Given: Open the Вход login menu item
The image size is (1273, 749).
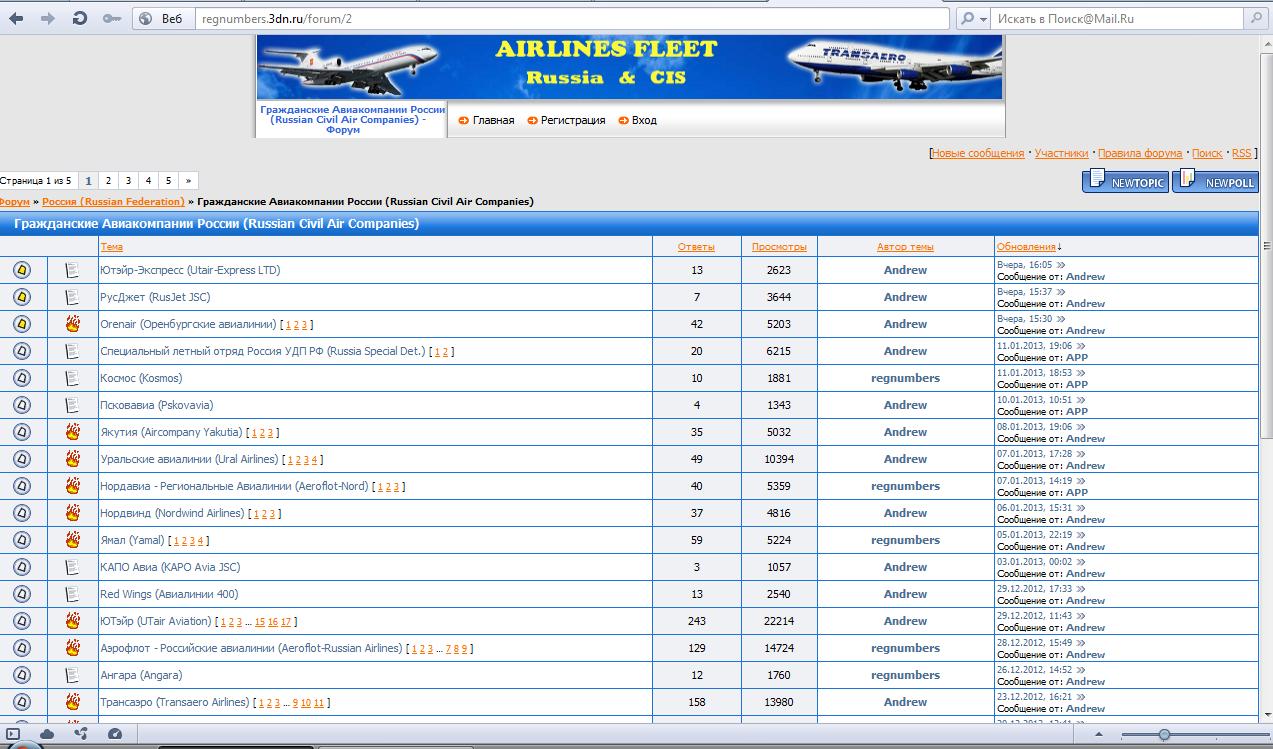Looking at the screenshot, I should click(644, 120).
